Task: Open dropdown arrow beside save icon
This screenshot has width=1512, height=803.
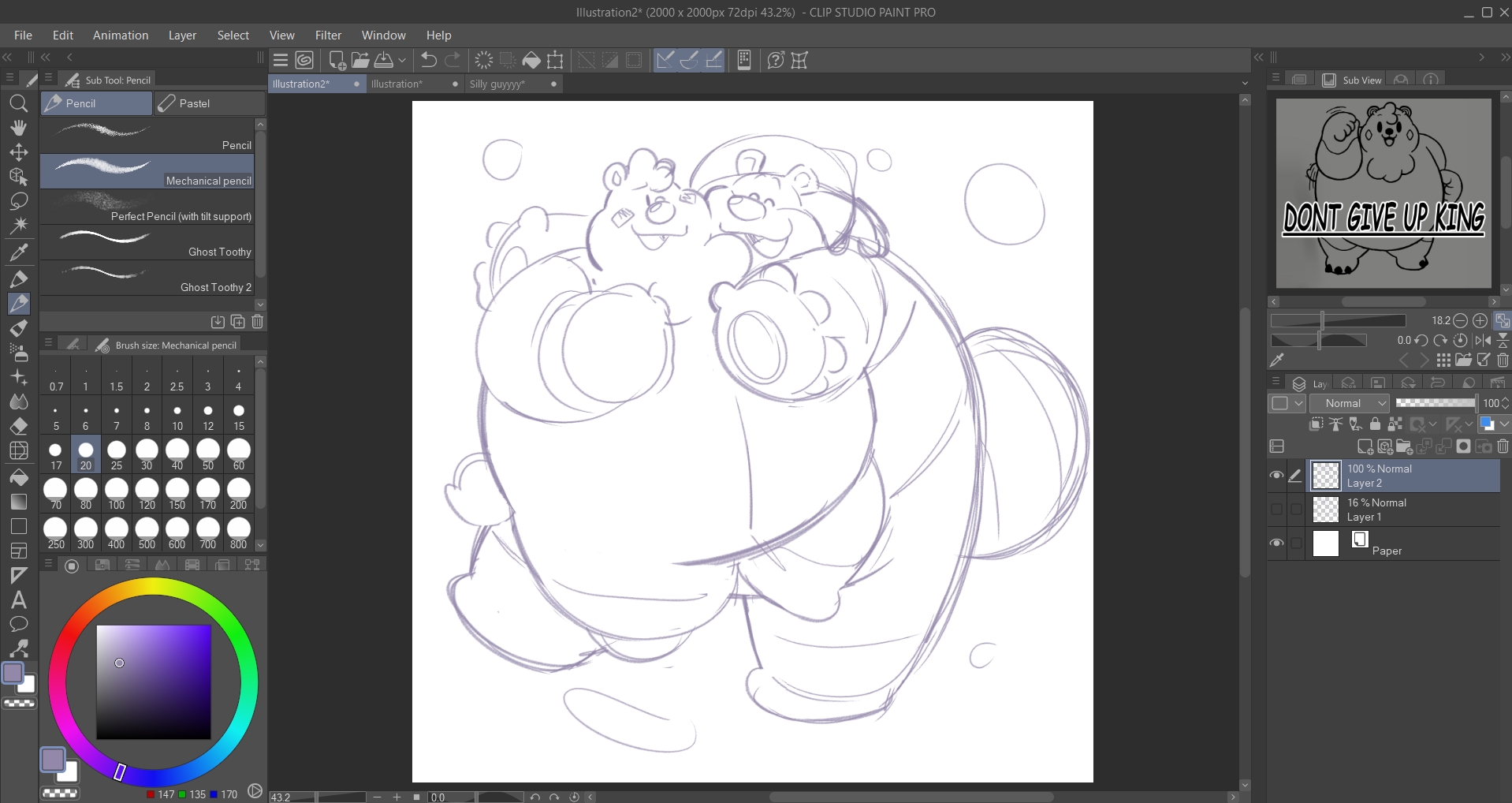Action: 402,60
